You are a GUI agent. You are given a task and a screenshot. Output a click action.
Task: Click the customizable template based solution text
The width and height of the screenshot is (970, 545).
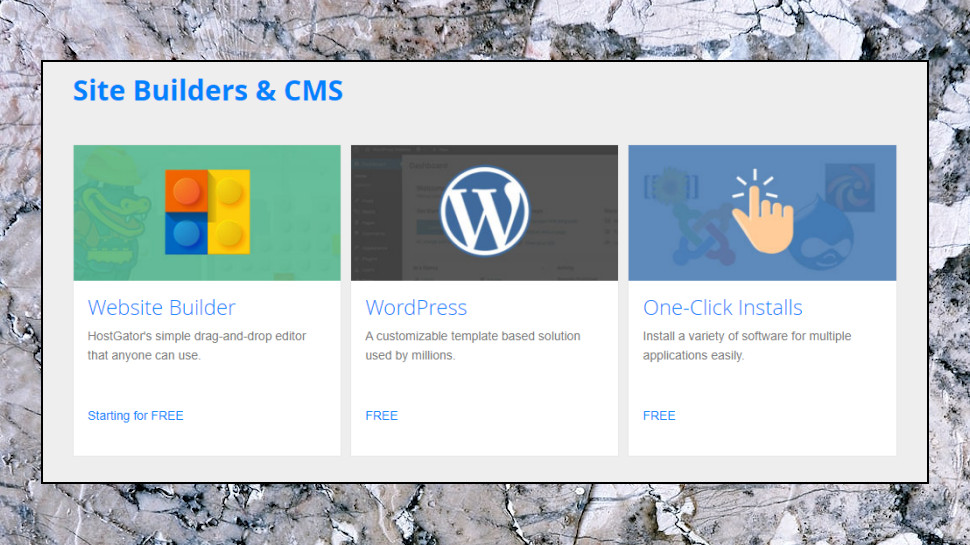click(x=473, y=346)
